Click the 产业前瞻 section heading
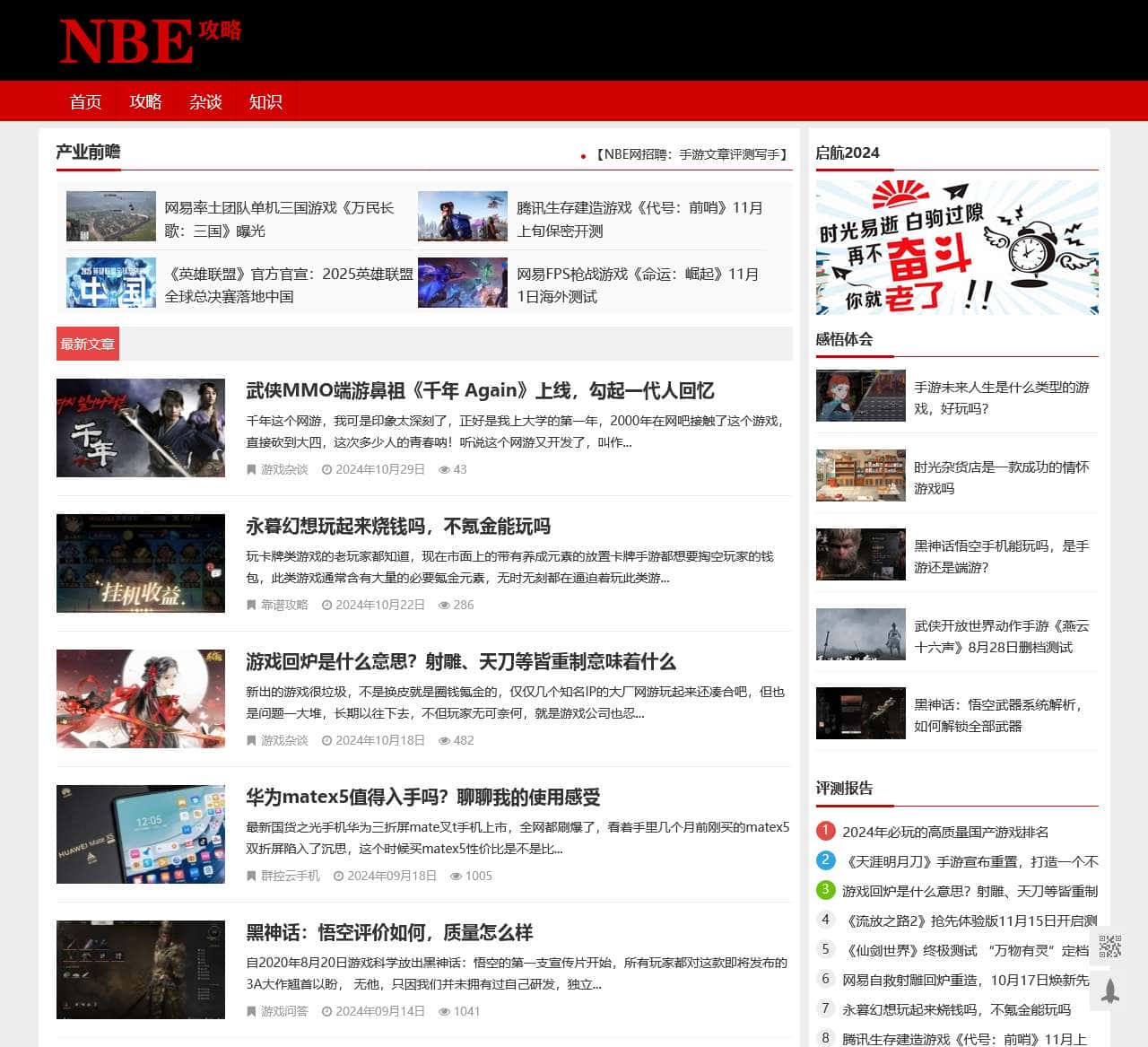This screenshot has height=1047, width=1148. tap(88, 152)
